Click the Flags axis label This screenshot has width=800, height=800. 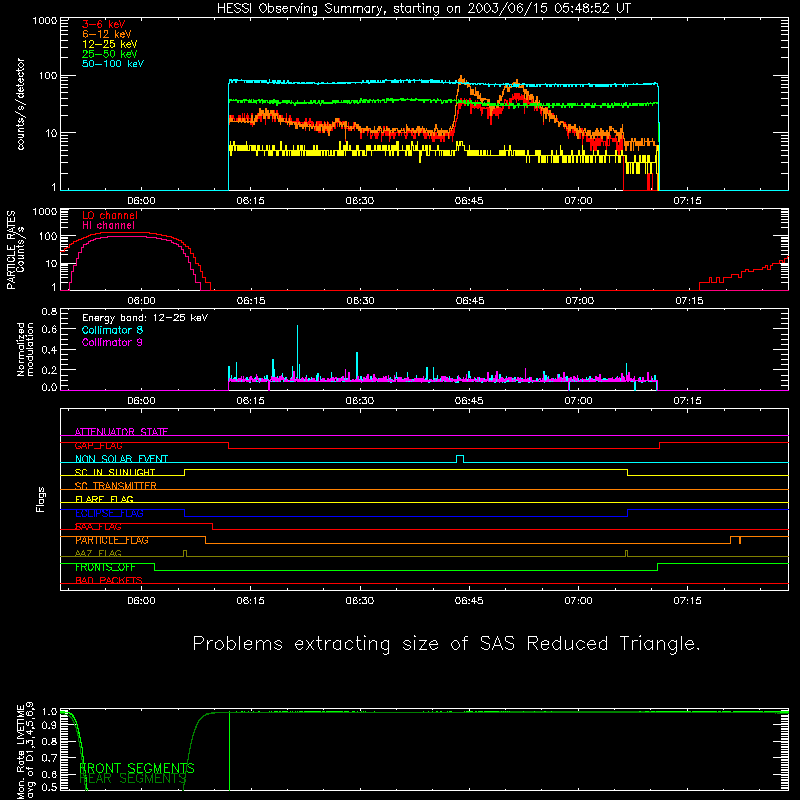pos(41,499)
